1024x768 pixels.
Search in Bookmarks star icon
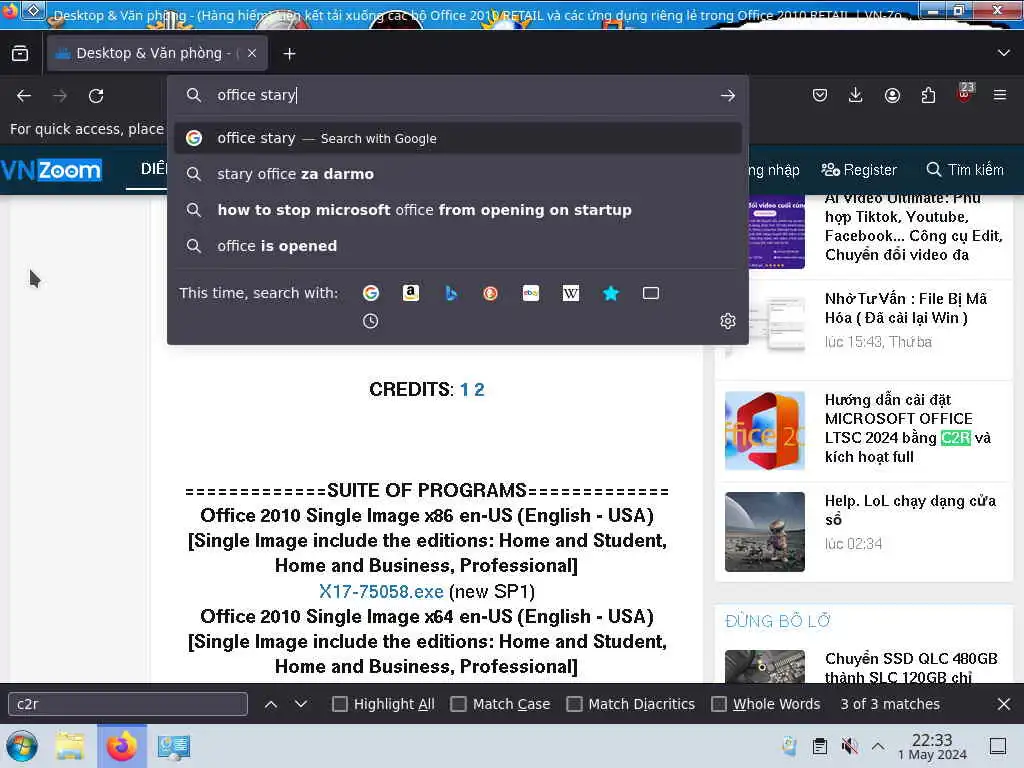611,293
